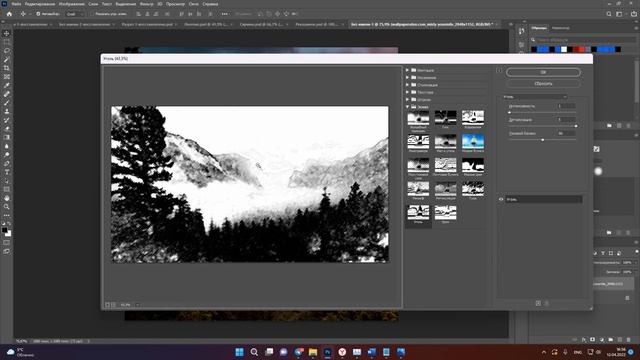The image size is (640, 360).
Task: Click the new effect layer icon
Action: coord(538,303)
